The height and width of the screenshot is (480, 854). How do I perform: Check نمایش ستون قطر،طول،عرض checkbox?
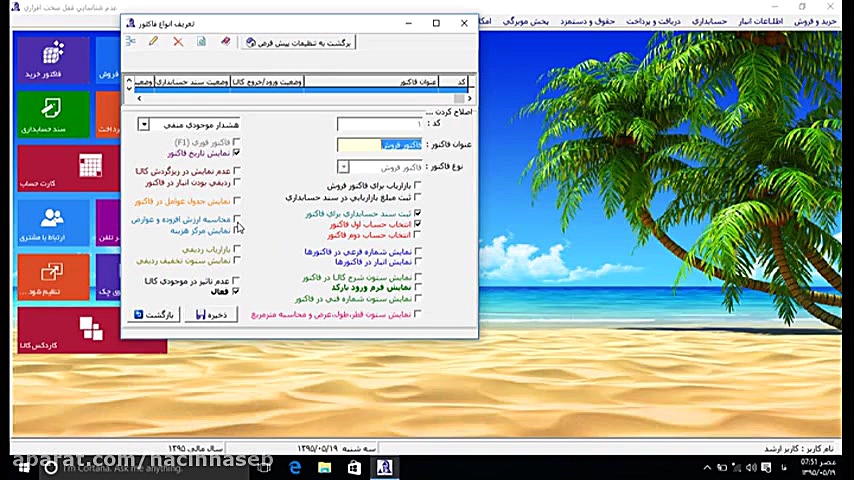418,314
